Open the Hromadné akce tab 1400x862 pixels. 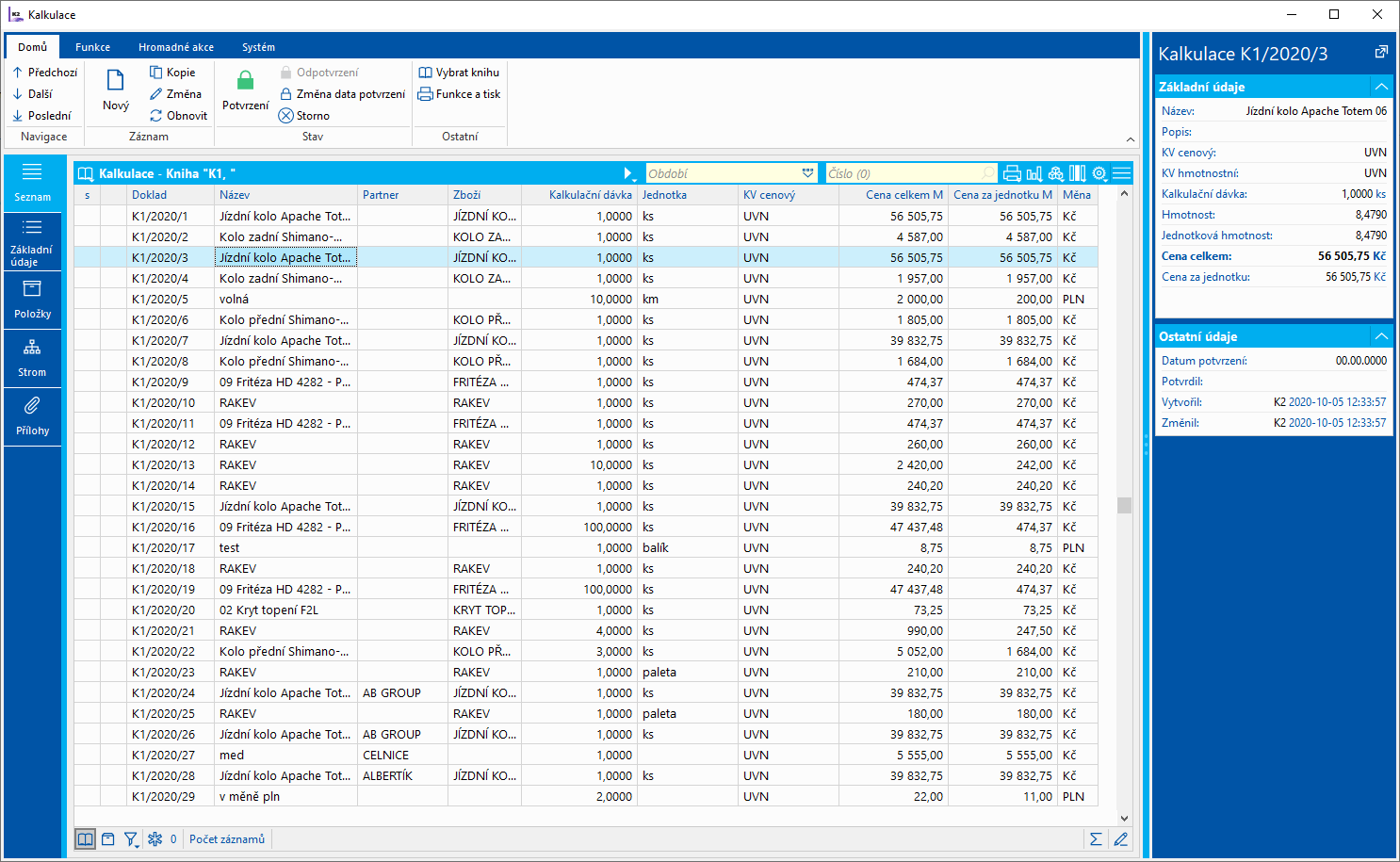[176, 47]
